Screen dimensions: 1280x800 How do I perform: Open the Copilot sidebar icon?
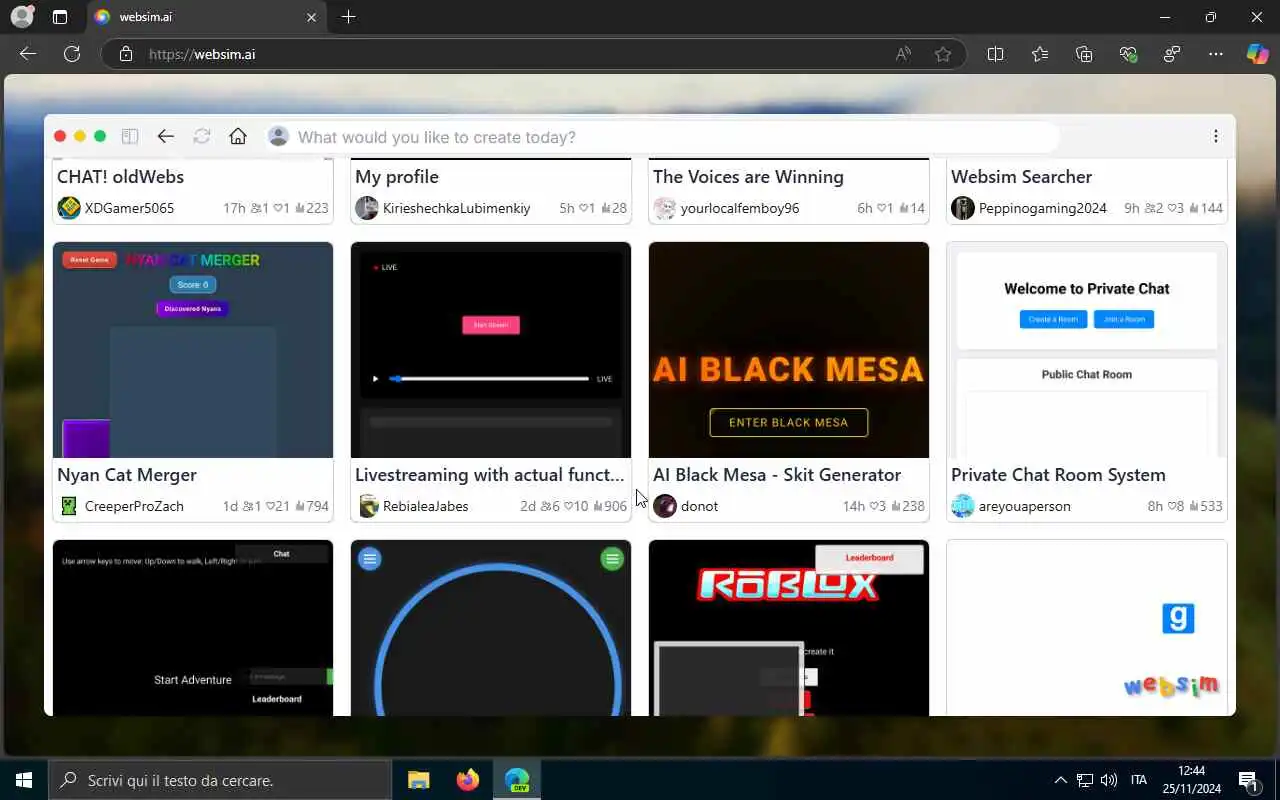[x=1257, y=54]
